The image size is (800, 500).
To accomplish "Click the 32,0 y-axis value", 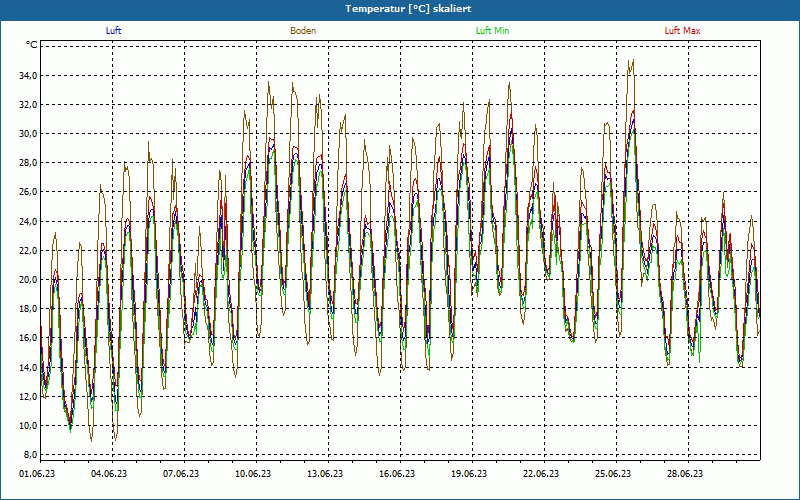I will 28,105.
